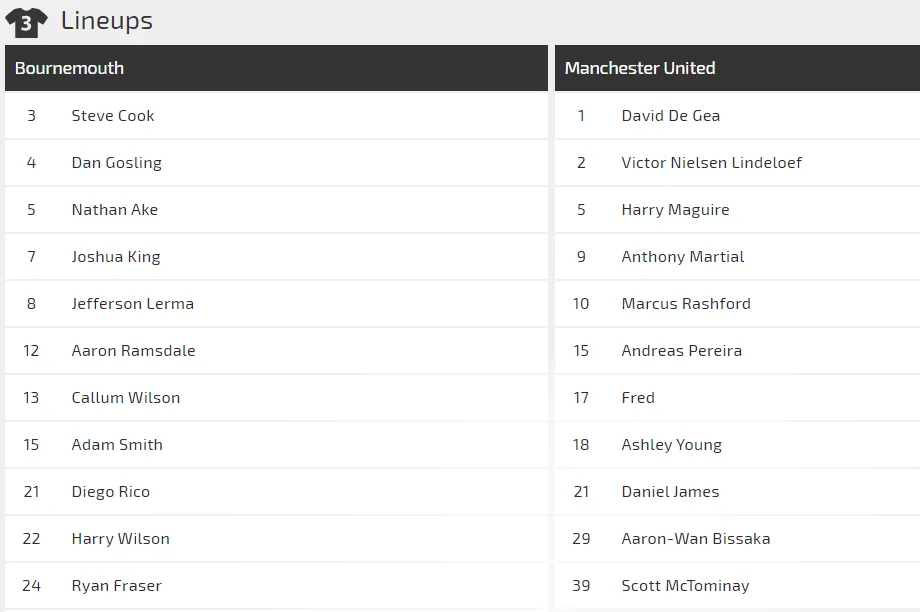This screenshot has height=612, width=920.
Task: Open Daniel James's player page
Action: [x=670, y=492]
